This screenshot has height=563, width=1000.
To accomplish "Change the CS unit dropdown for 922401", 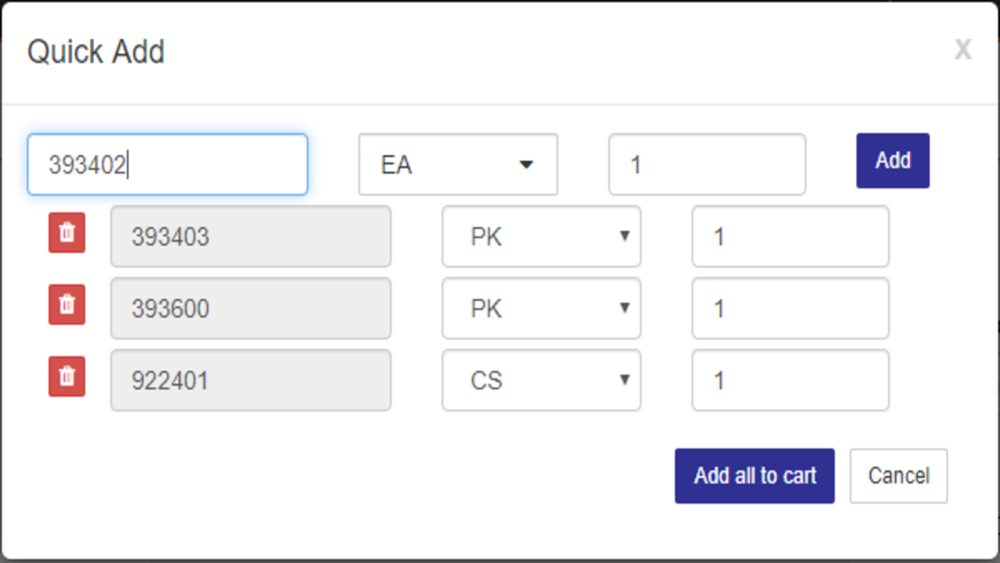I will pos(541,381).
